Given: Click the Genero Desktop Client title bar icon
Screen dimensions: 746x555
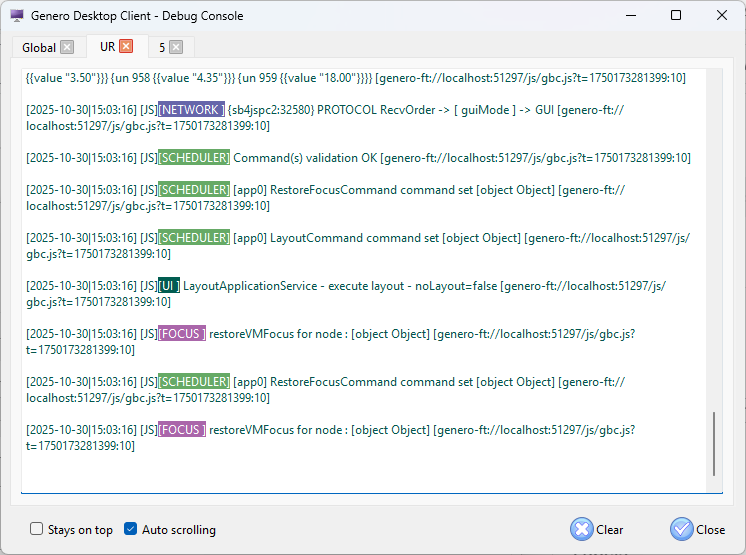Looking at the screenshot, I should click(17, 16).
